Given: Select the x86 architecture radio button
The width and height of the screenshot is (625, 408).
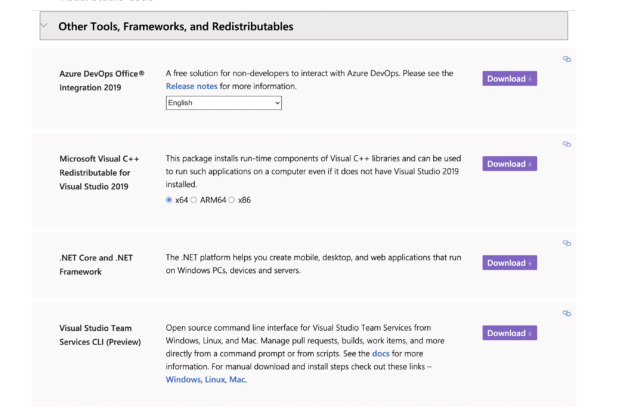Looking at the screenshot, I should (232, 200).
